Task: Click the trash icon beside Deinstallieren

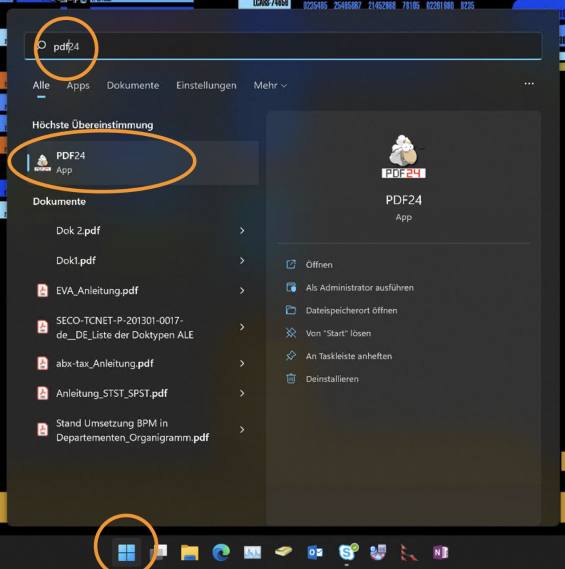Action: coord(291,378)
